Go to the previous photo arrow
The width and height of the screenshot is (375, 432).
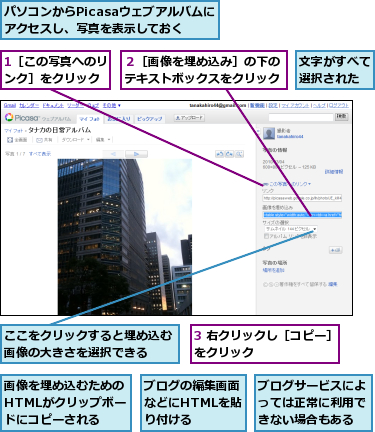(x=113, y=154)
